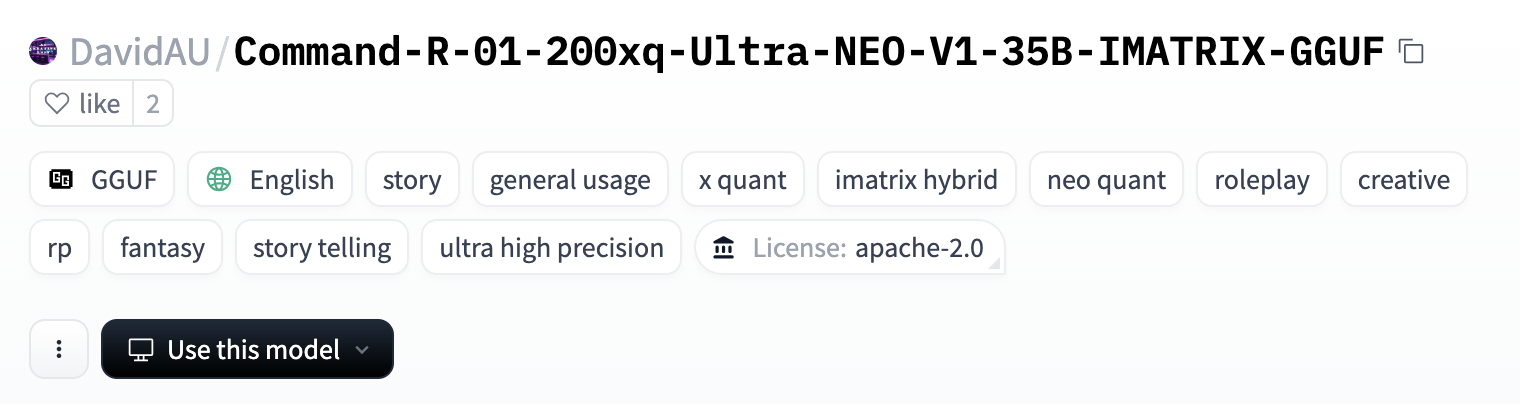Select the ultra high precision tag
Screen dimensions: 1520x404
tap(552, 248)
